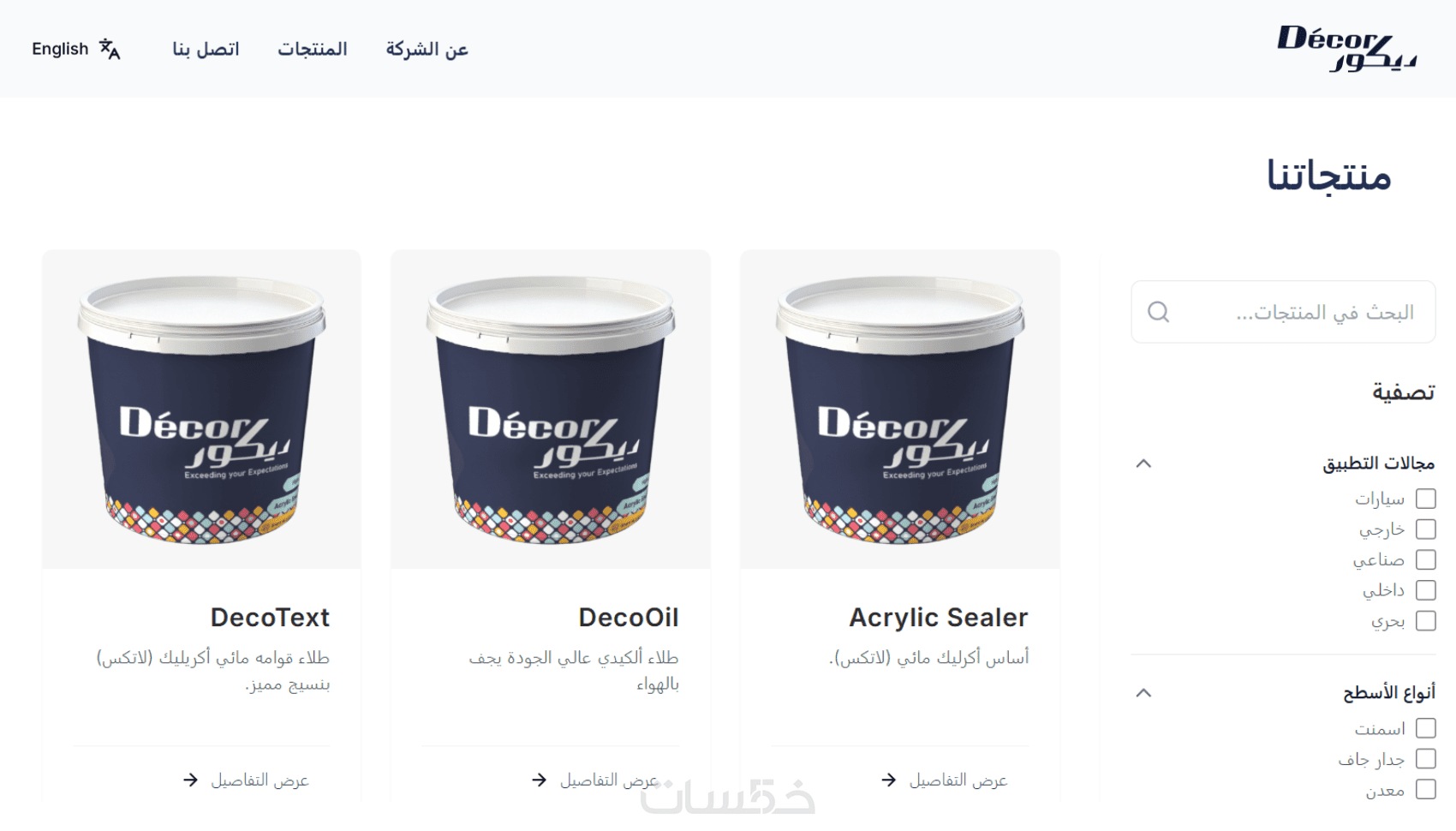Click arrow icon under DecoText card
1456x831 pixels.
[190, 780]
